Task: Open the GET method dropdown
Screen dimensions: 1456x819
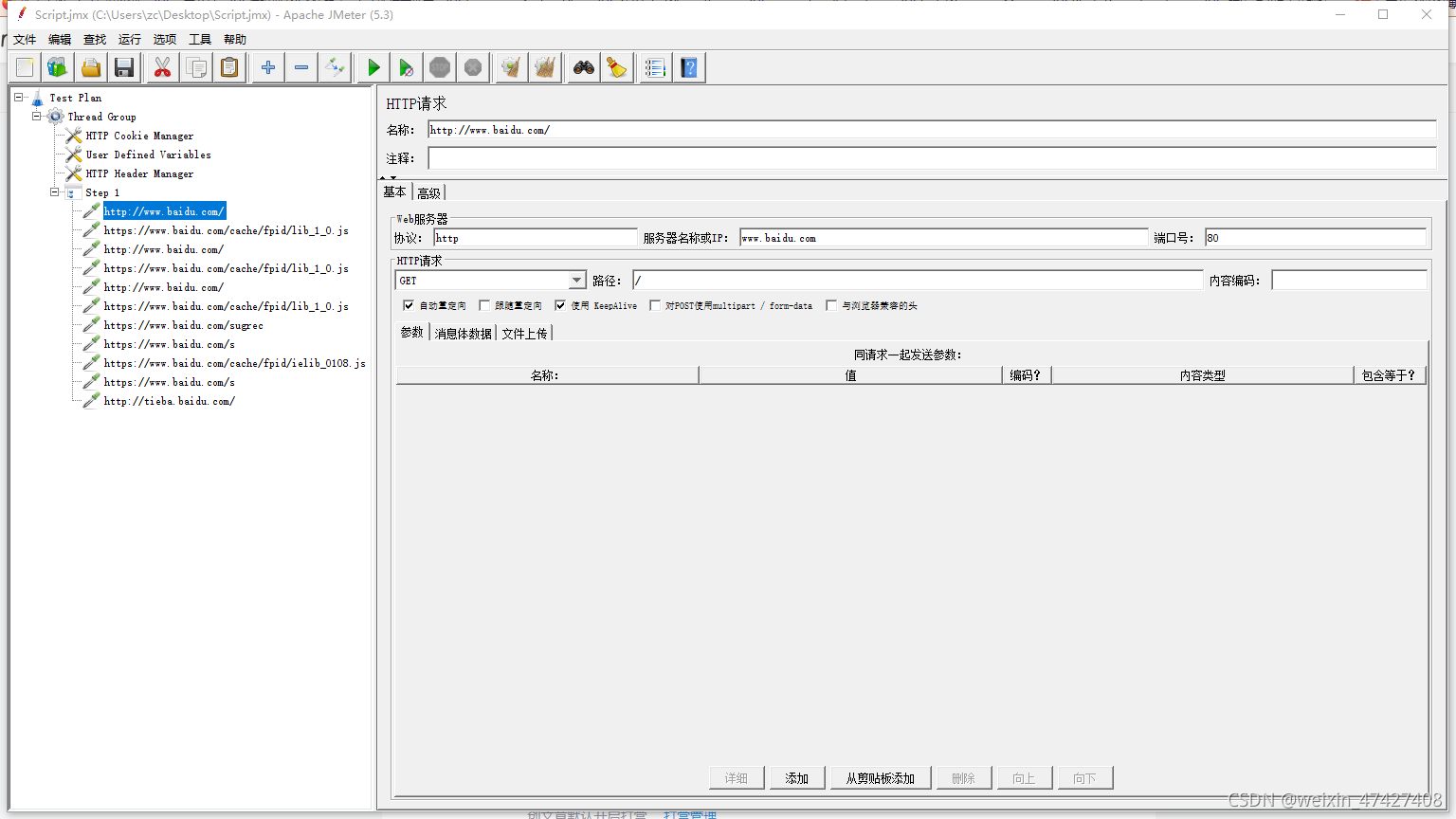Action: pyautogui.click(x=578, y=280)
